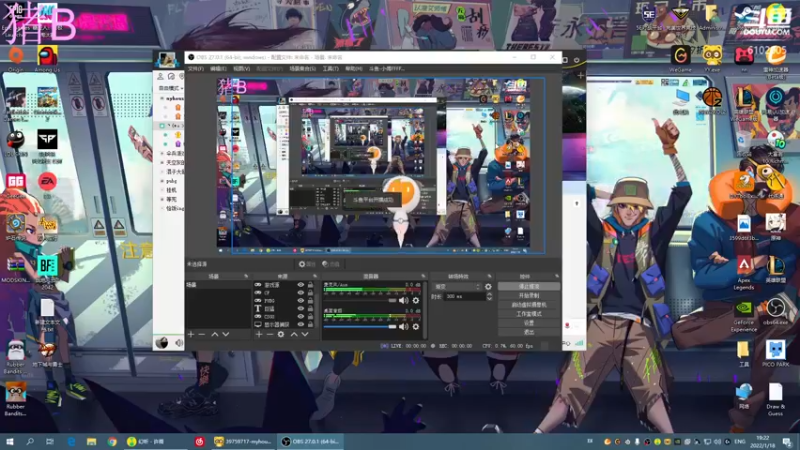
Task: Open the PICO PARK desktop icon
Action: [776, 354]
